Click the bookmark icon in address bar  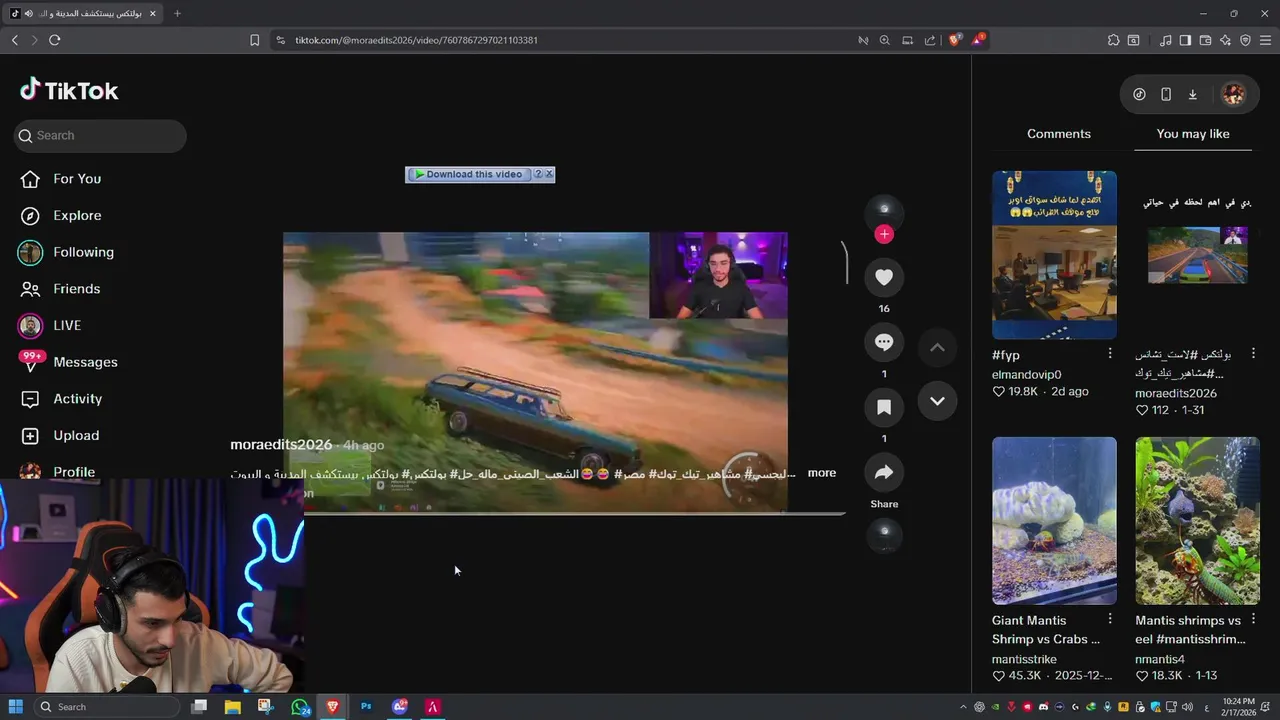point(254,40)
